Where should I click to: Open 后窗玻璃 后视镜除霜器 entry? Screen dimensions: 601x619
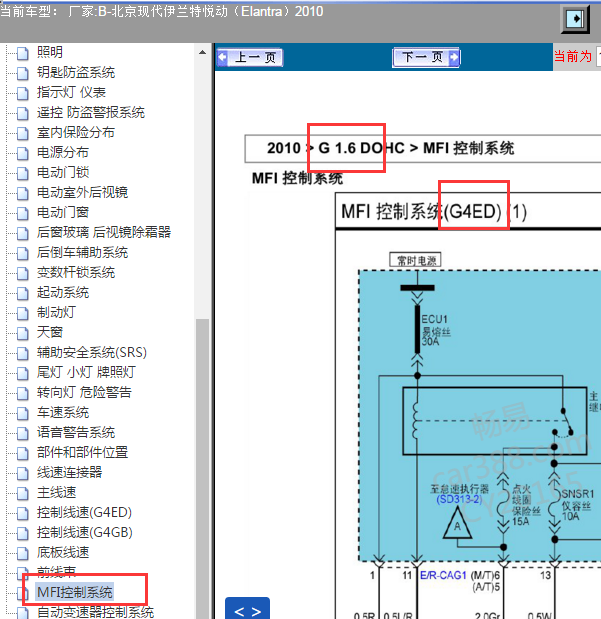pyautogui.click(x=104, y=233)
